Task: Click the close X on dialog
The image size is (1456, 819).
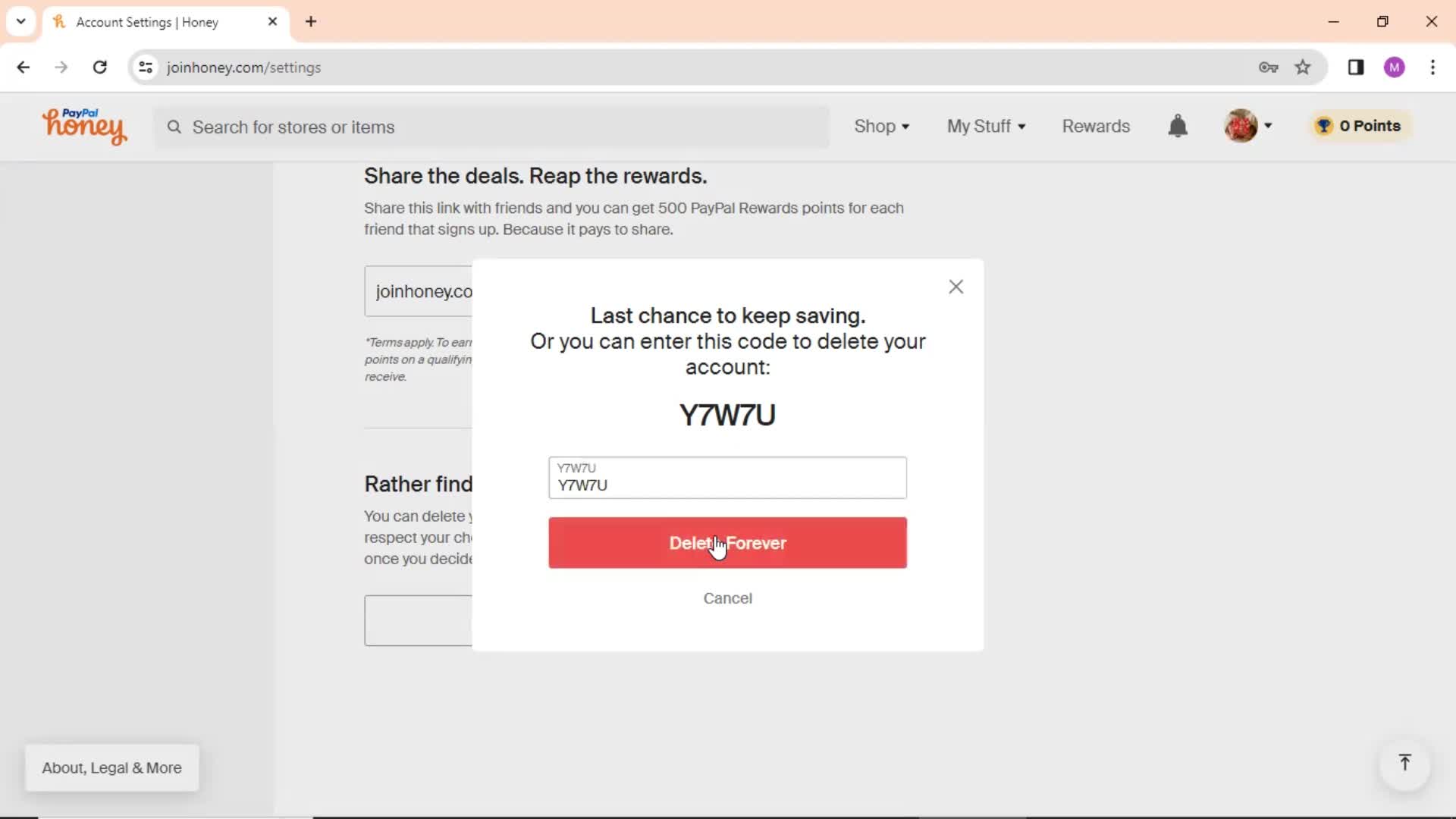Action: point(955,286)
